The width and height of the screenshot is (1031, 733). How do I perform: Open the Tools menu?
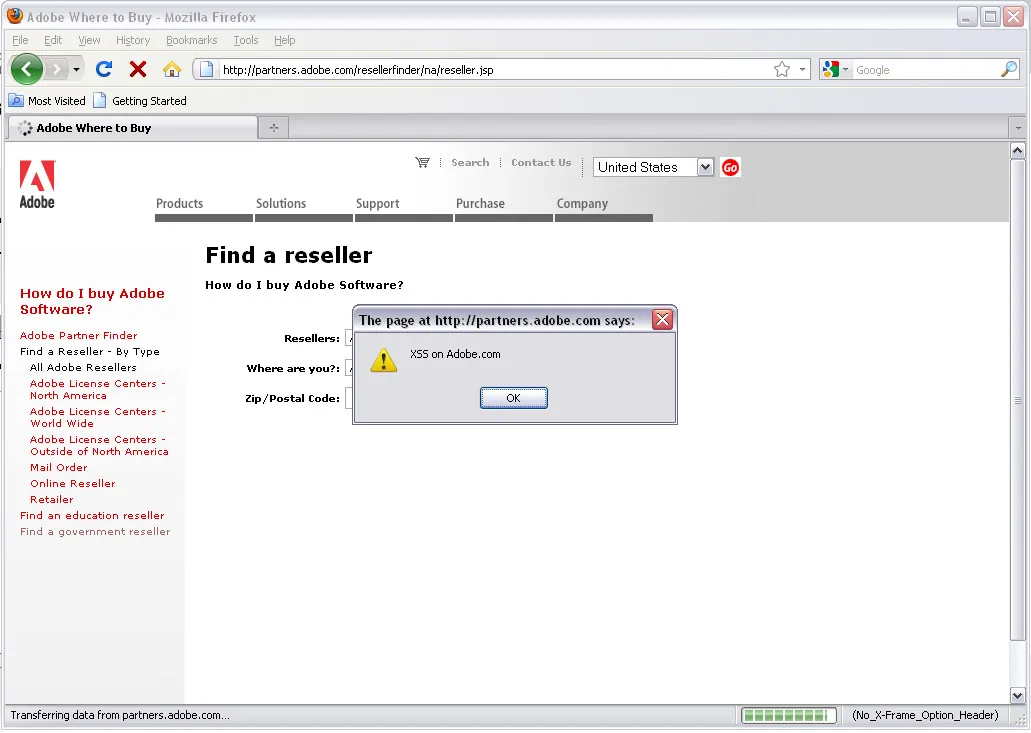point(246,40)
